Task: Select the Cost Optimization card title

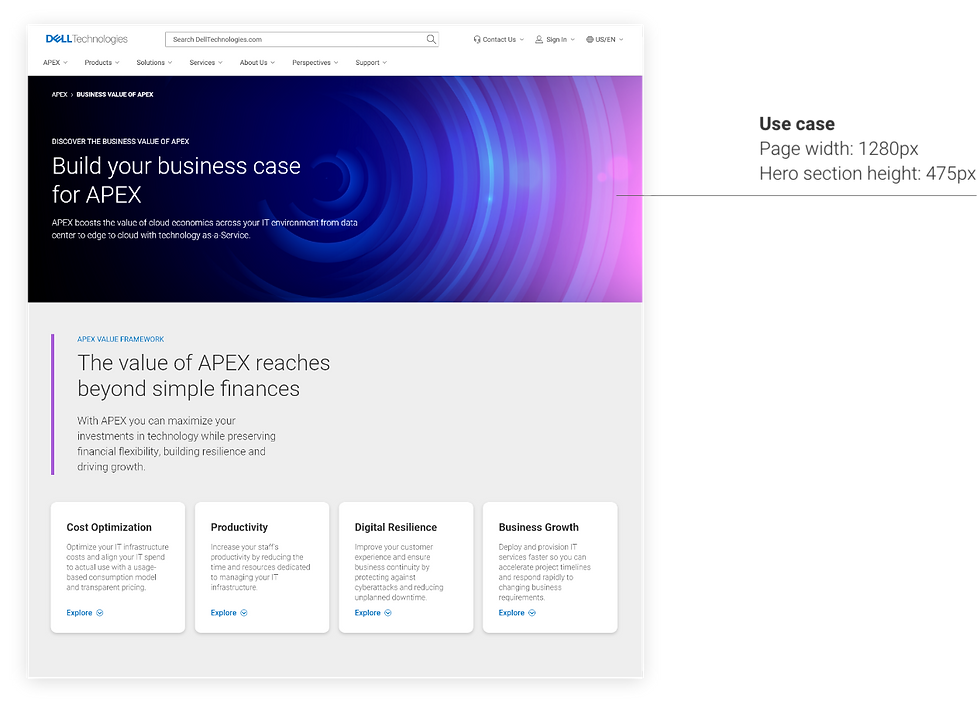Action: point(109,527)
